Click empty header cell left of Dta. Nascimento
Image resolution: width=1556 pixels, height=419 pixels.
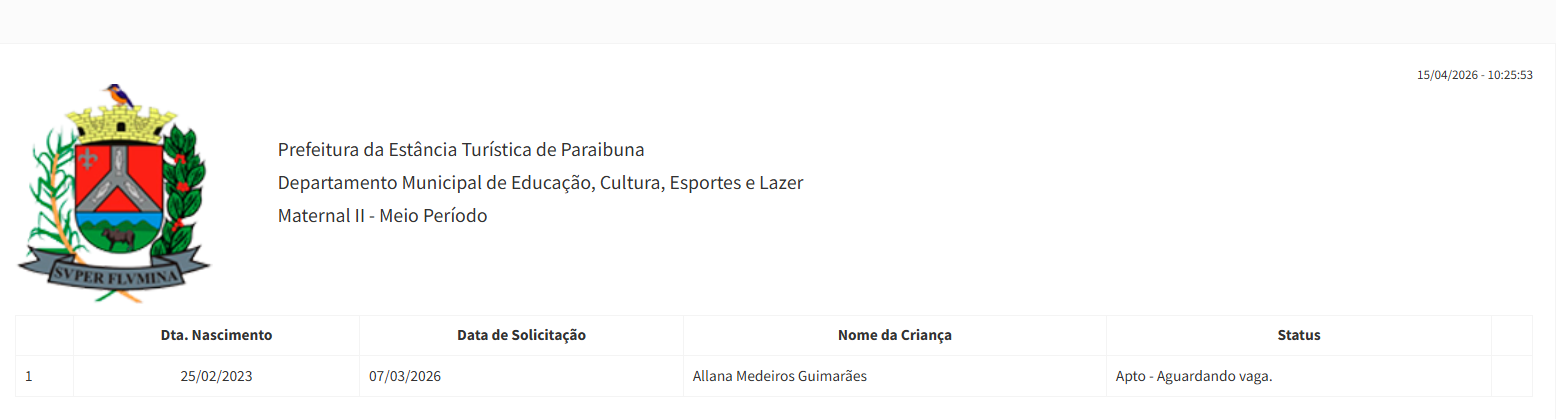tap(44, 335)
